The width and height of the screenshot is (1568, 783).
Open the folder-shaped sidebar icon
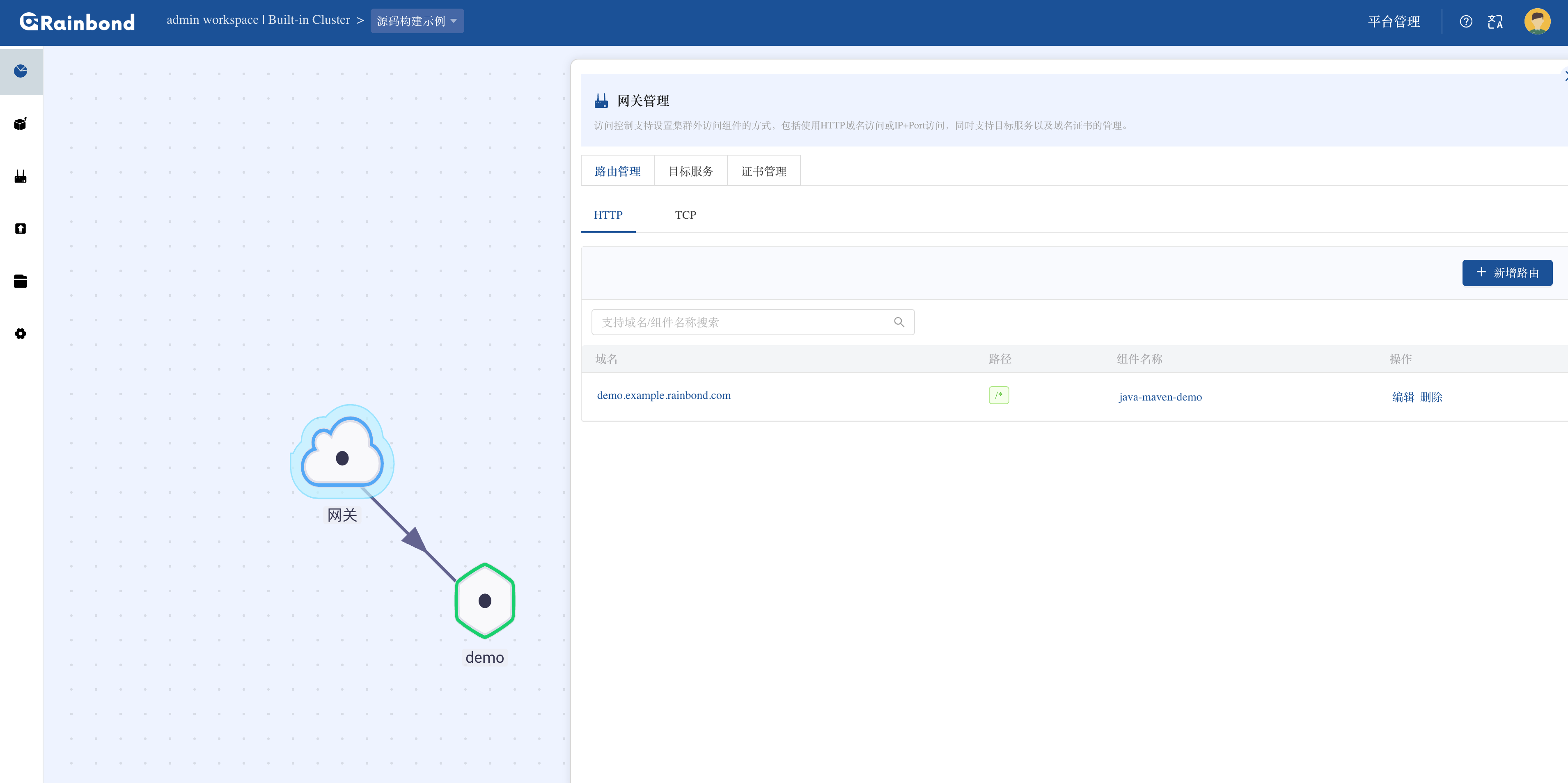point(21,281)
